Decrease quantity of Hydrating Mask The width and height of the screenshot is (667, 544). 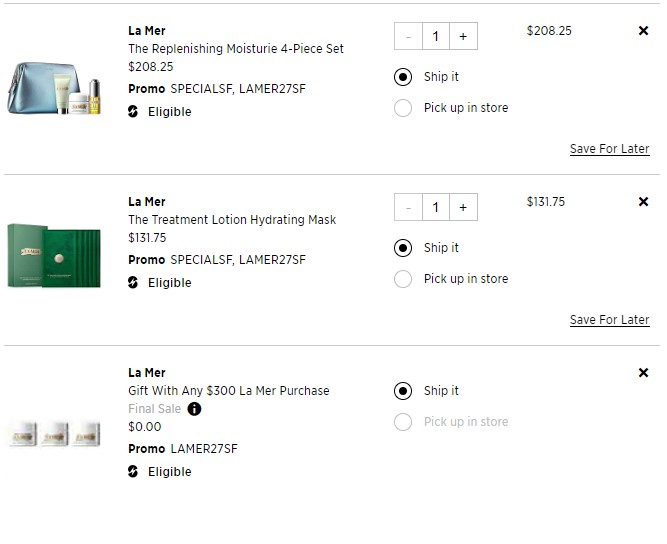pos(408,207)
